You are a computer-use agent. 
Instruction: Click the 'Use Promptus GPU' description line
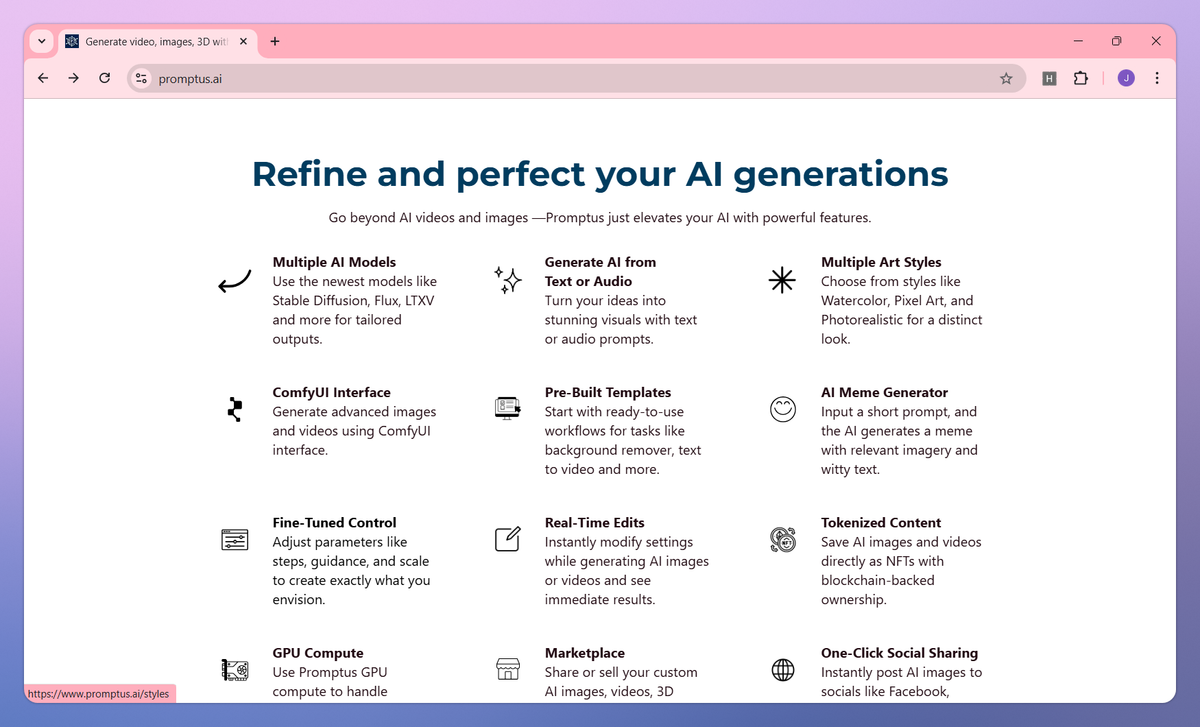click(330, 672)
